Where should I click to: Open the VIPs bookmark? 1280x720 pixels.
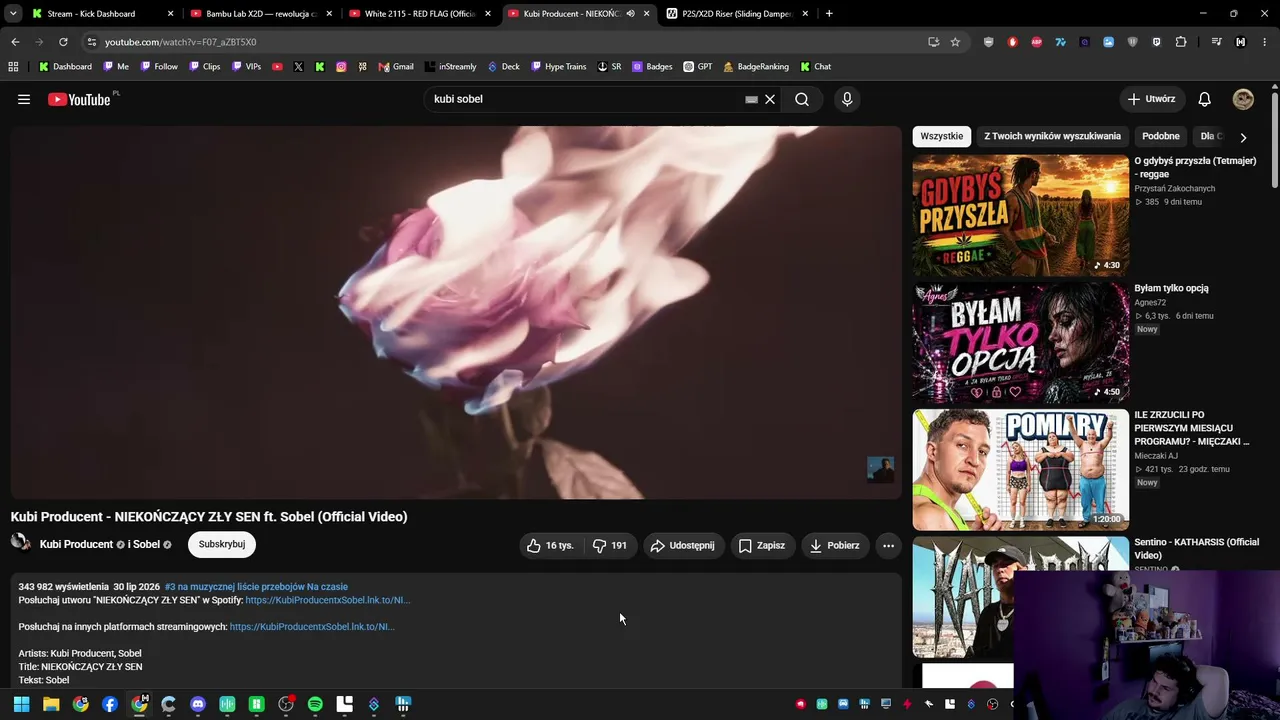coord(246,67)
